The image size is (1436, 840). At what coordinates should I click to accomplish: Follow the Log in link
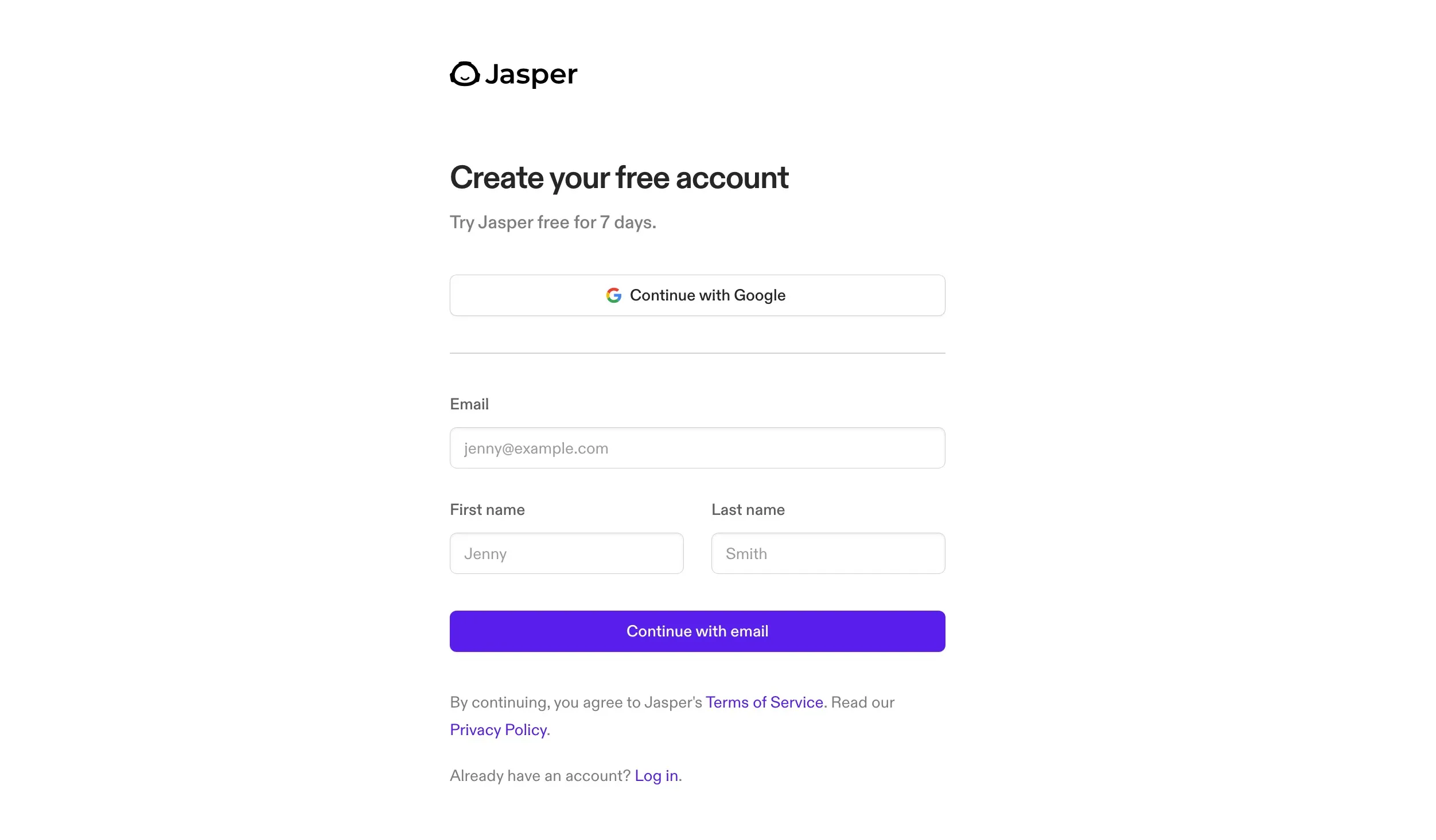(656, 776)
